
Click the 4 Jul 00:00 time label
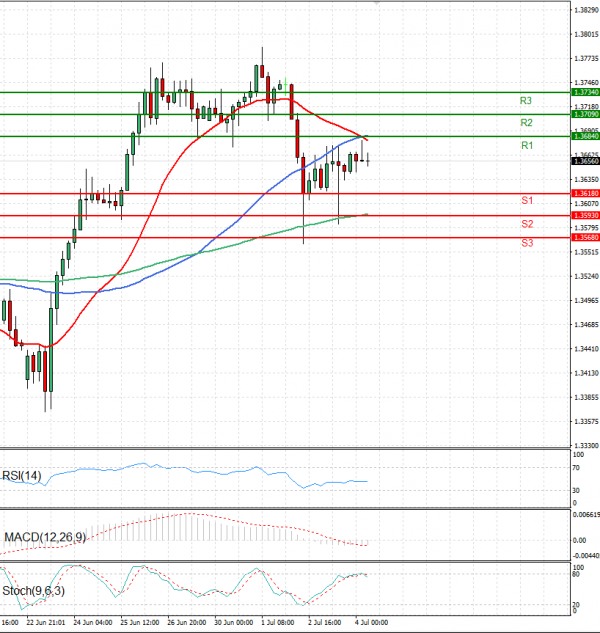(x=371, y=623)
